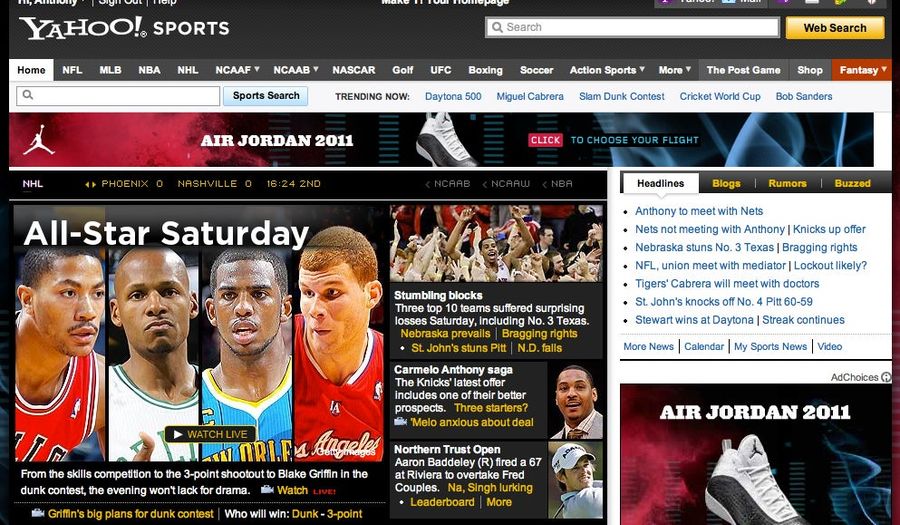Screen dimensions: 900x525
Task: Open the Calendar link
Action: click(x=704, y=347)
